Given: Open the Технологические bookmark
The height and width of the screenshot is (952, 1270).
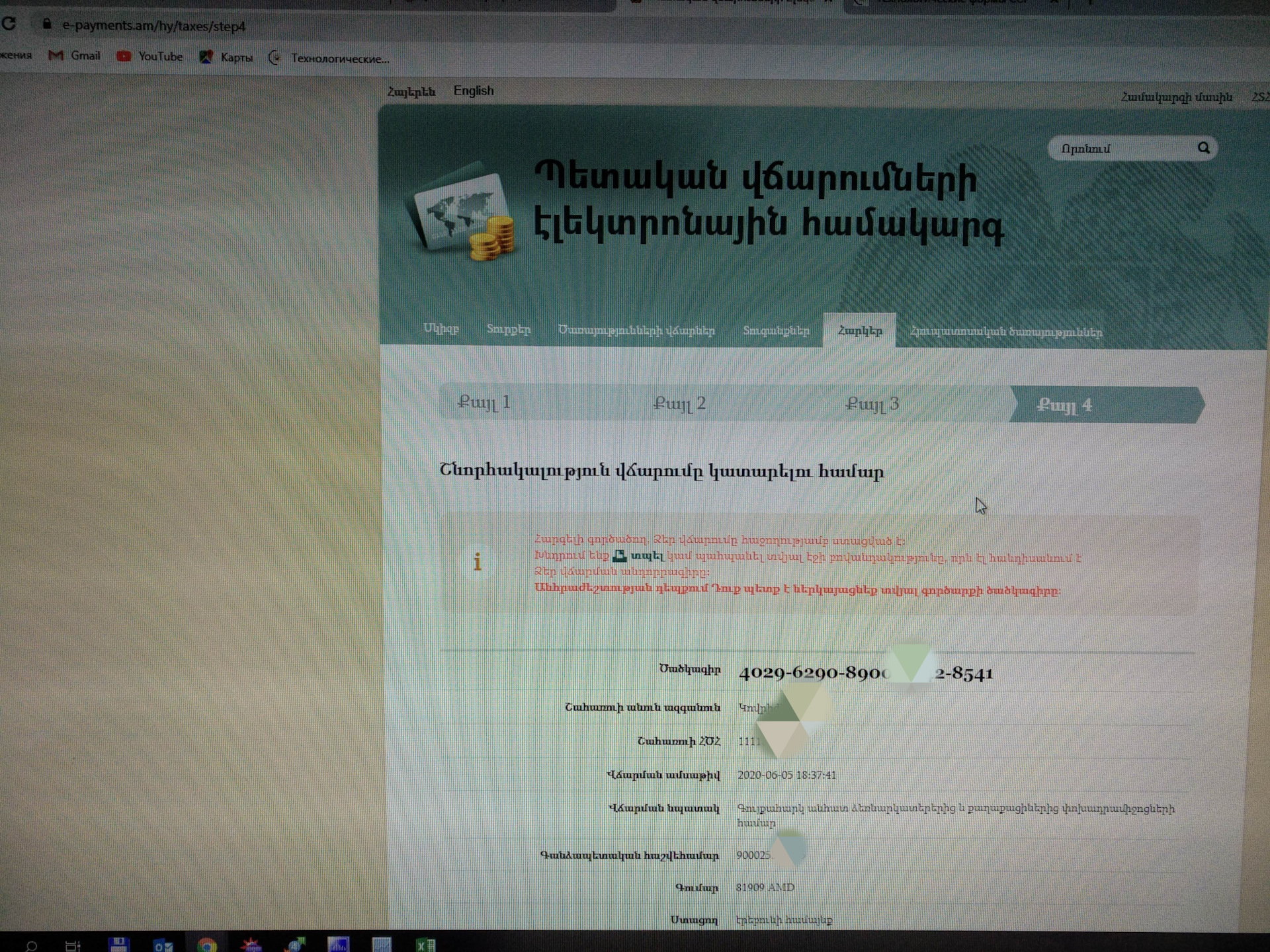Looking at the screenshot, I should 329,59.
